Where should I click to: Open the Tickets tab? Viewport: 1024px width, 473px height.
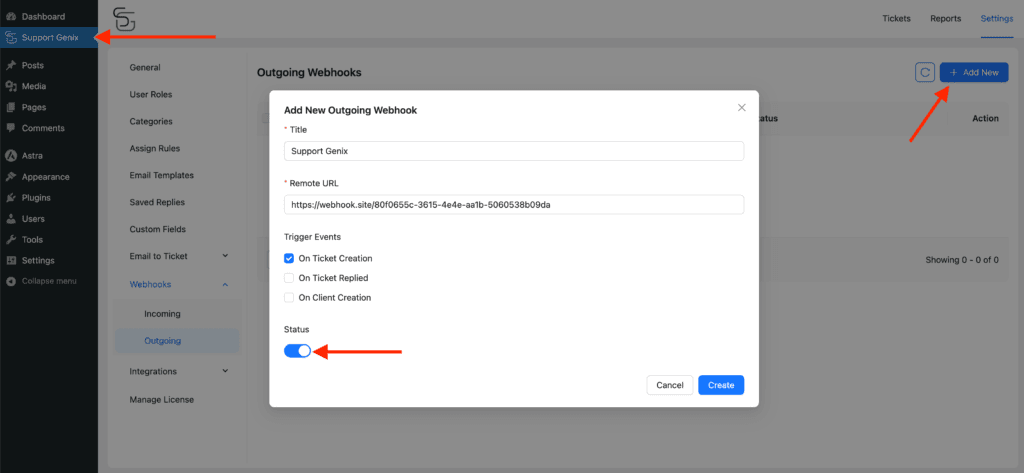tap(896, 18)
